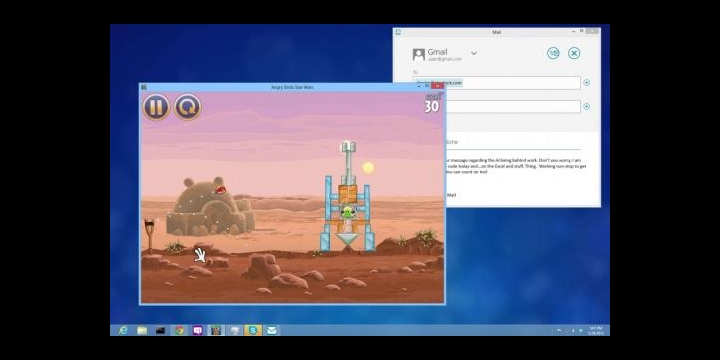
Task: Switch to Mail app taskbar icon
Action: pyautogui.click(x=271, y=330)
